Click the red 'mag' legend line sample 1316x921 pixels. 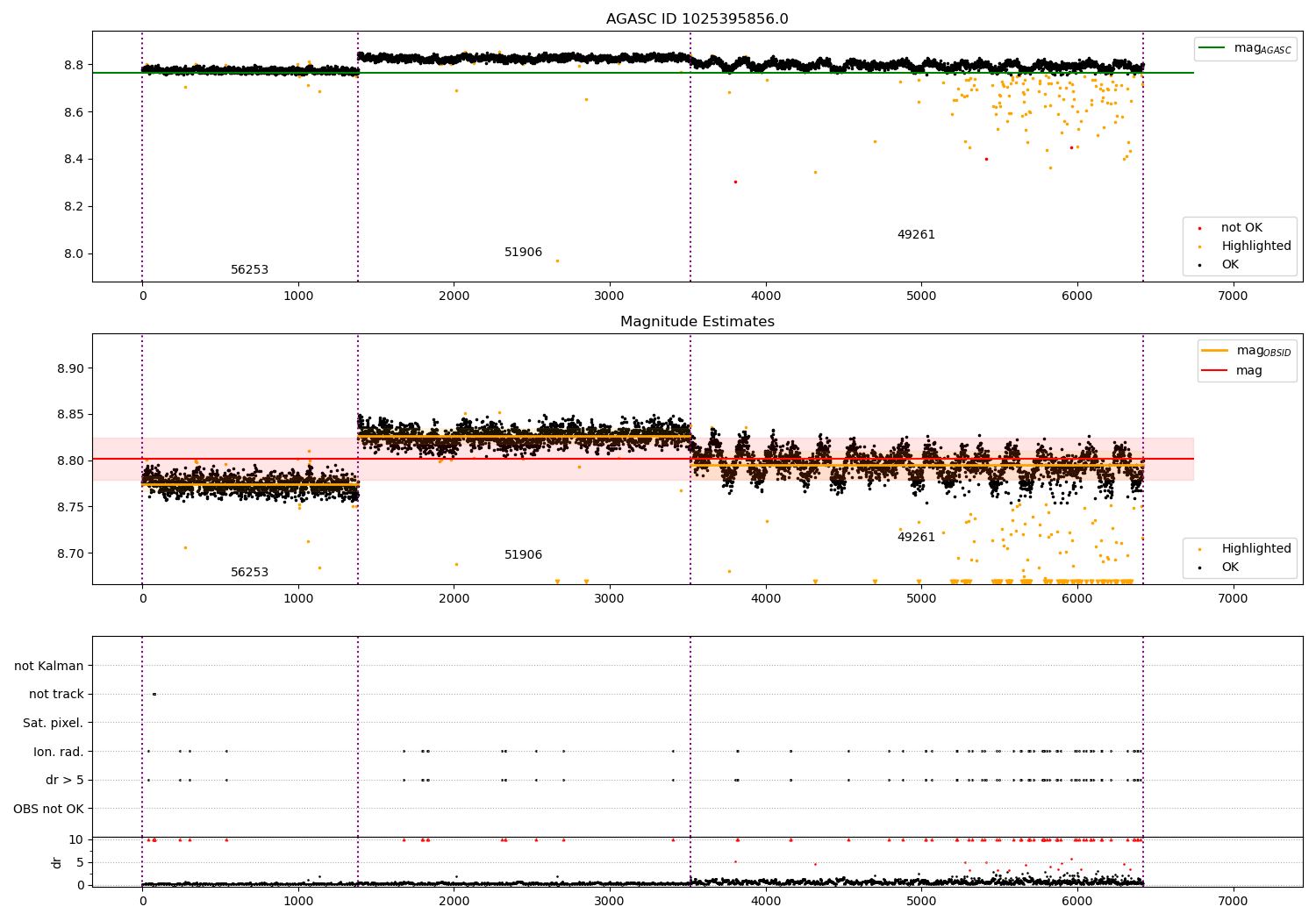[1214, 370]
